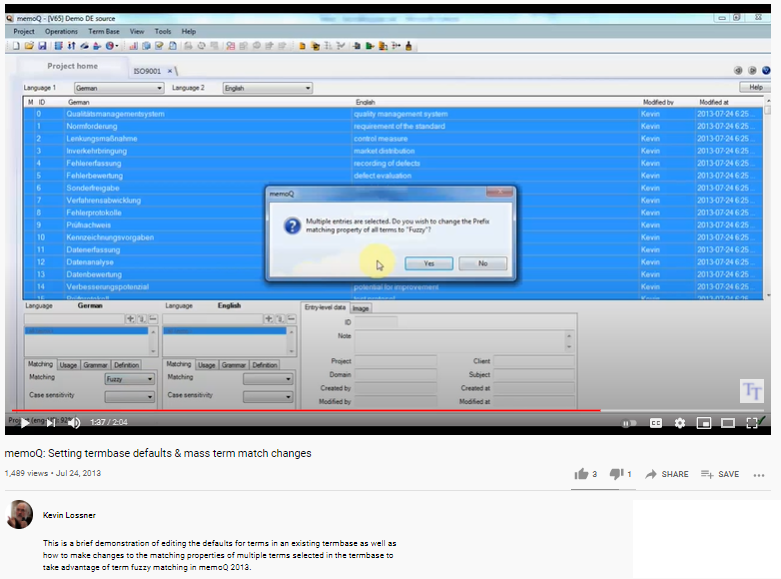This screenshot has height=579, width=781.
Task: Open German Case sensitivity dropdown
Action: tap(130, 397)
